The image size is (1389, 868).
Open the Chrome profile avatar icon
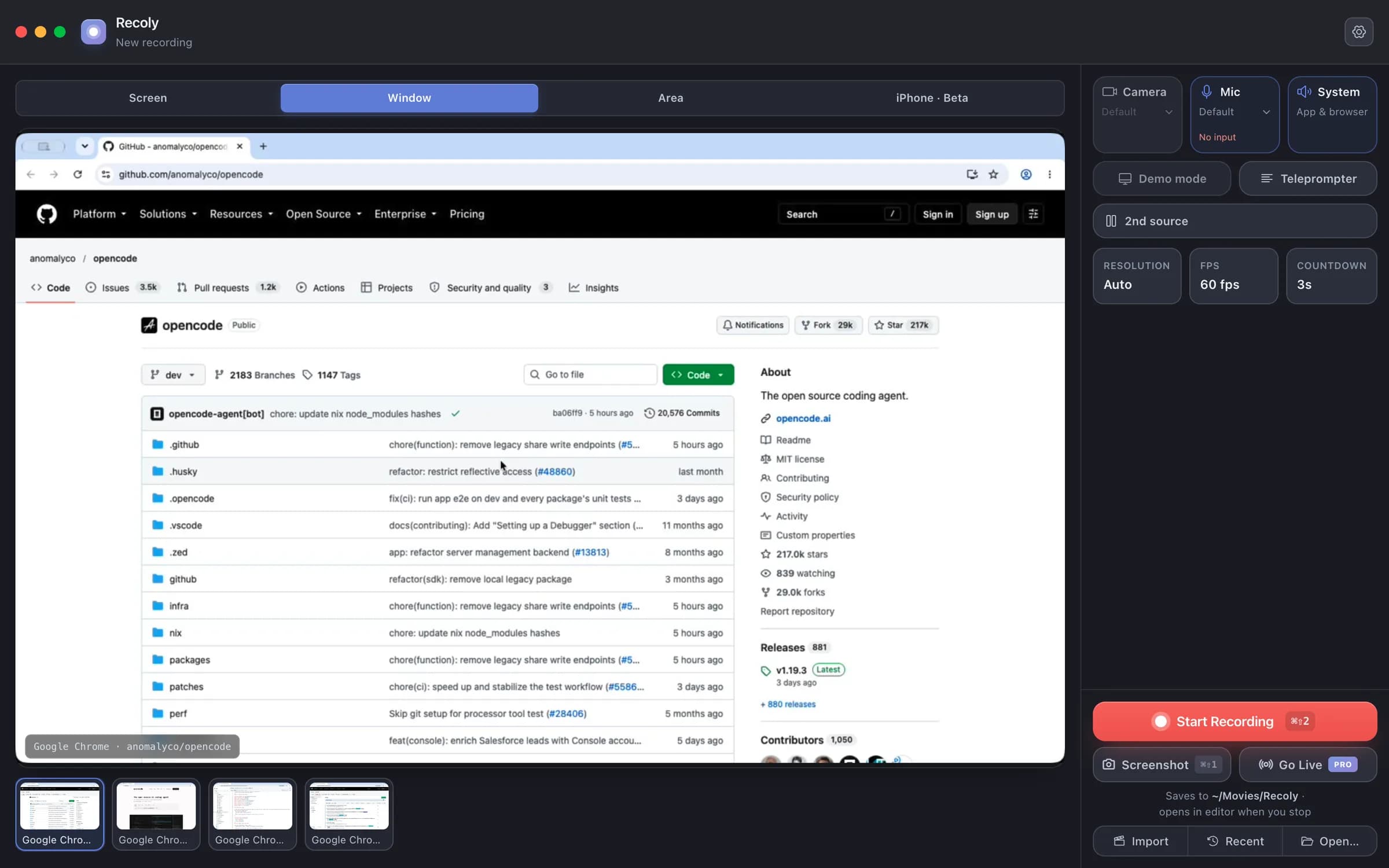[x=1026, y=174]
